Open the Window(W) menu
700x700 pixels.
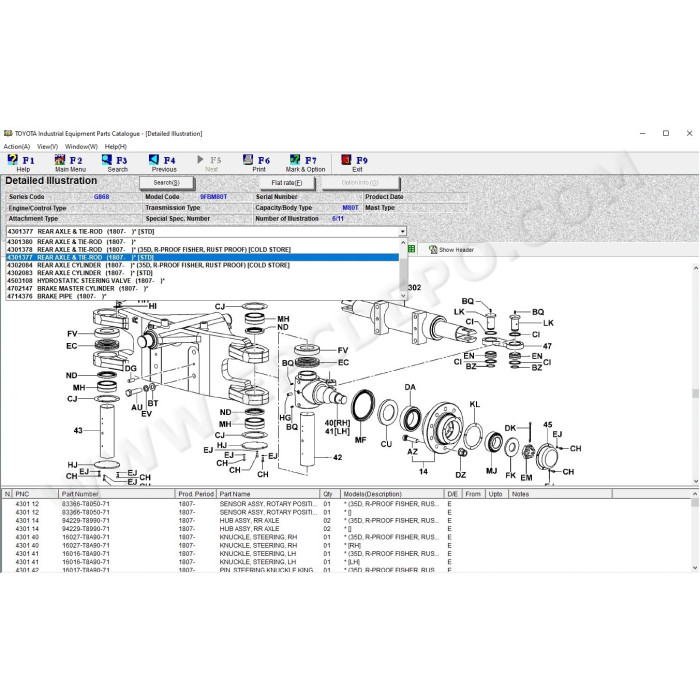(x=81, y=146)
